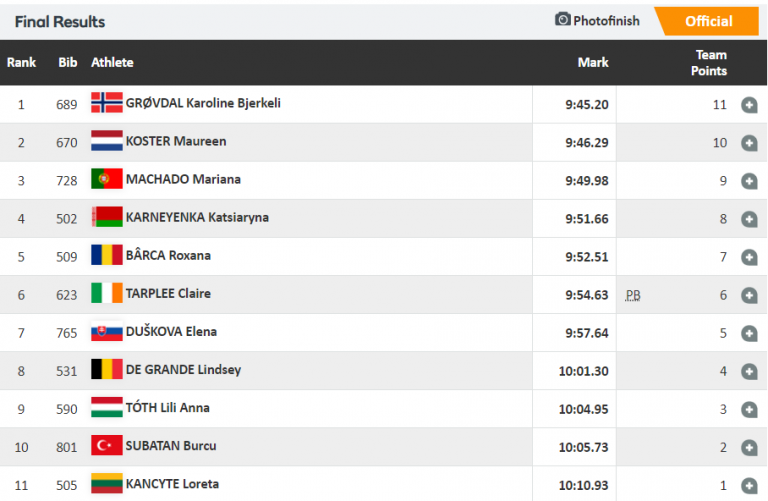768x501 pixels.
Task: Click the Slovakia flag beside DUŠKOVA
Action: 106,331
